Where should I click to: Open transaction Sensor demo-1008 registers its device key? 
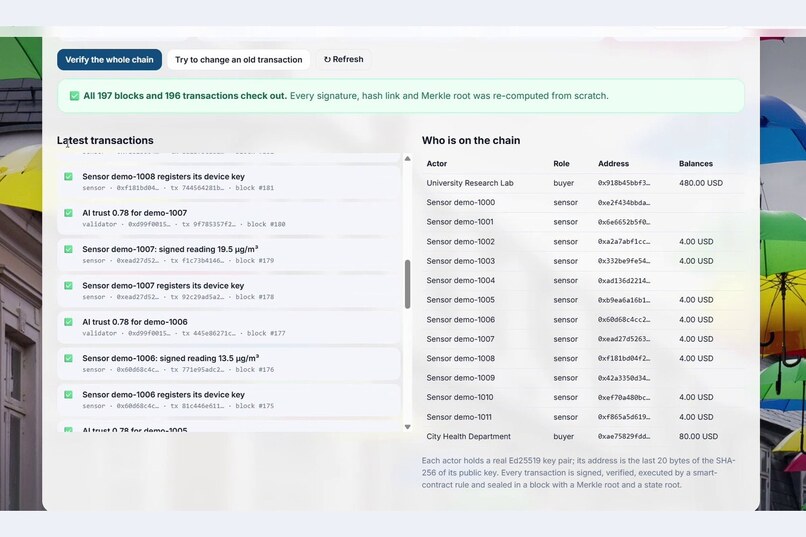[x=229, y=181]
